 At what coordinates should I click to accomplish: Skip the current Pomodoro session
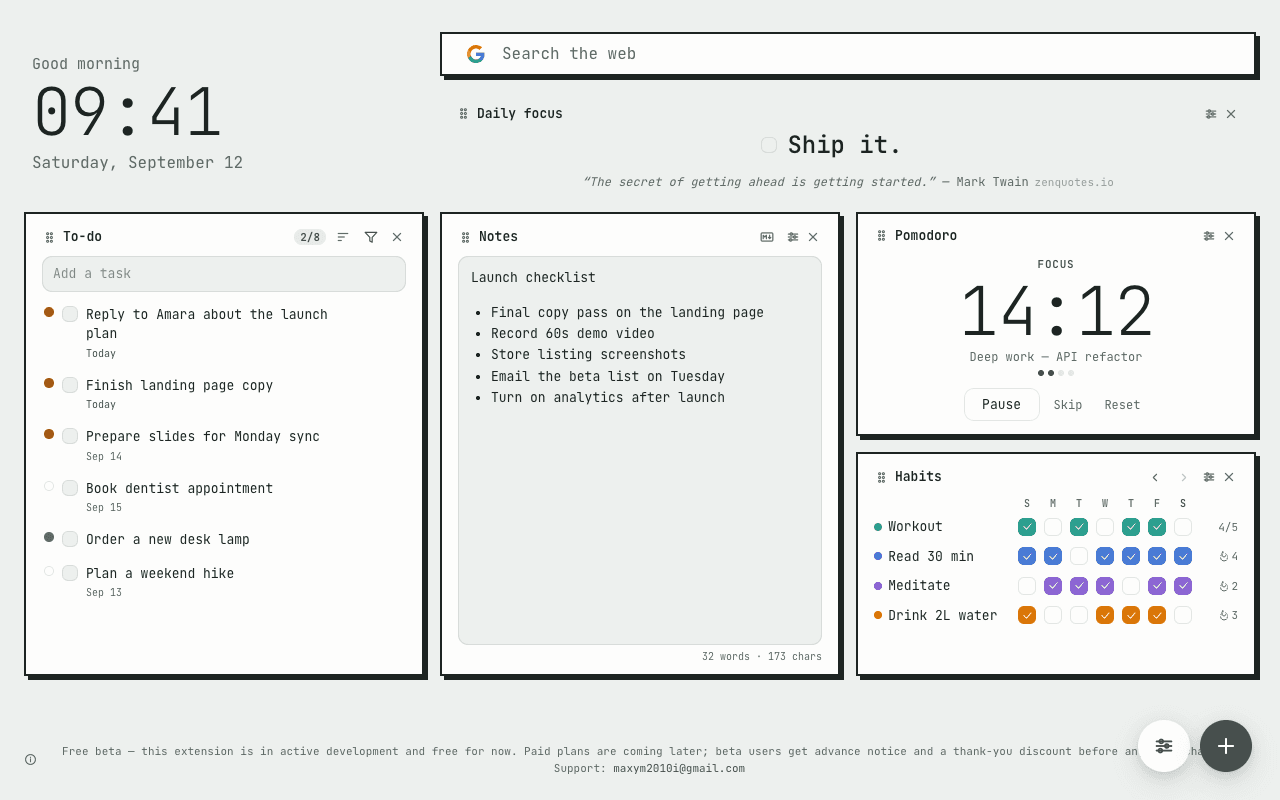(x=1068, y=405)
